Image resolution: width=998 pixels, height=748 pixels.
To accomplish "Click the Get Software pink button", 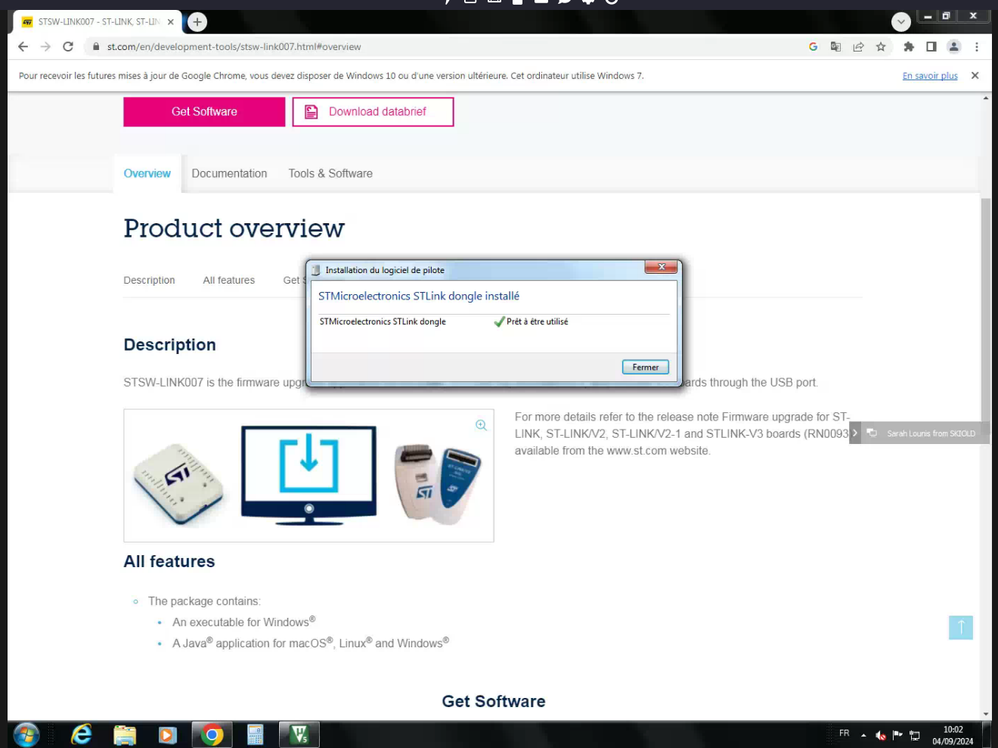I will coord(204,111).
